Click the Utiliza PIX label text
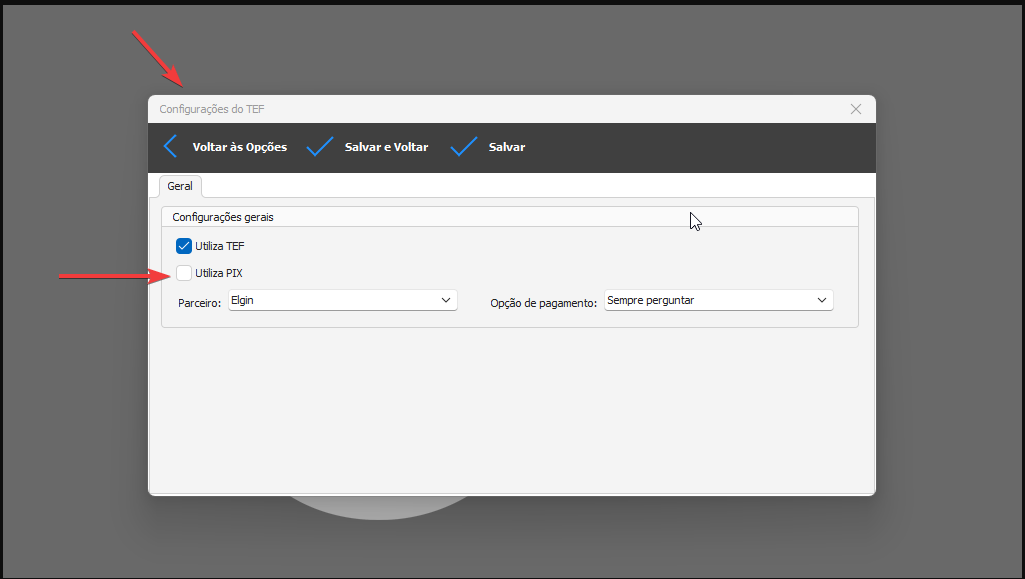 219,272
